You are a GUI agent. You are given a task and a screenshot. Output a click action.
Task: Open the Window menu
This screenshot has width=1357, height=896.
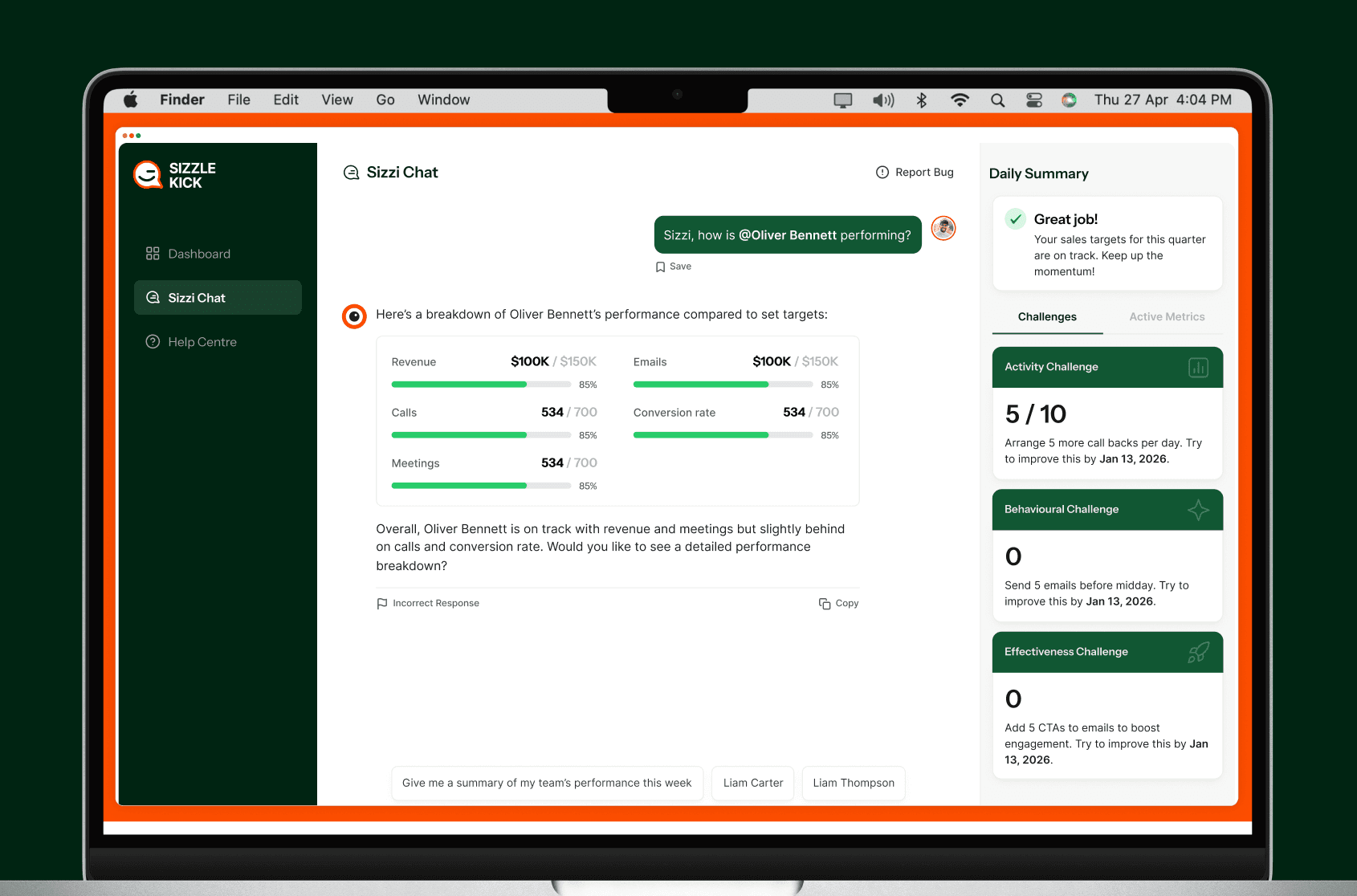point(443,100)
